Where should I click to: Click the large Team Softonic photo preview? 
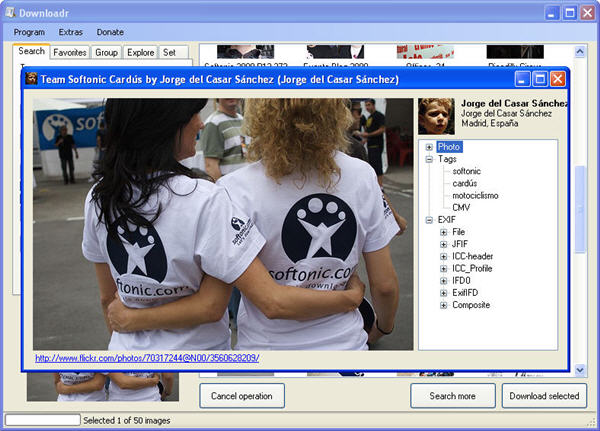coord(223,224)
